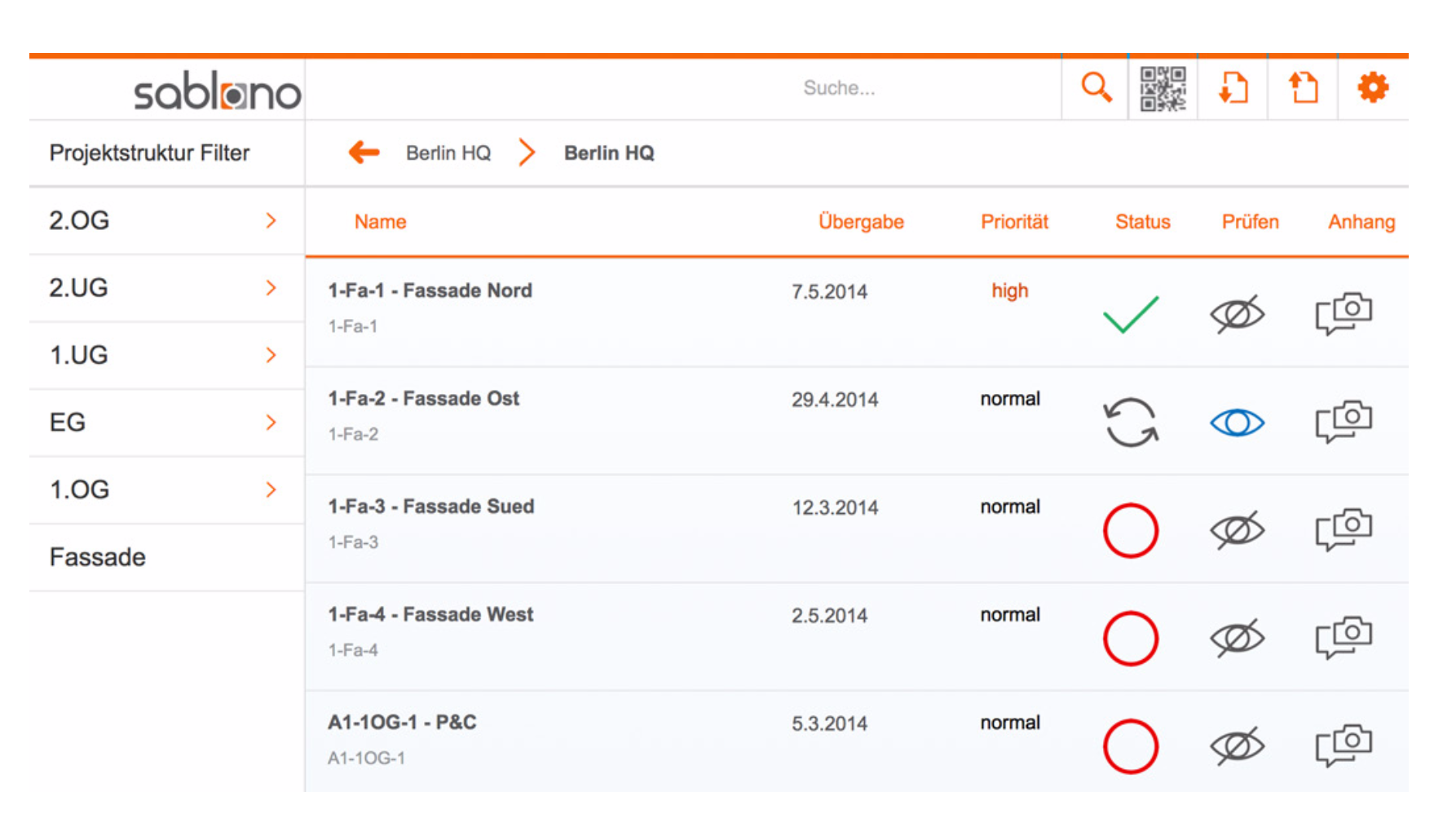The height and width of the screenshot is (827, 1456).
Task: Open attachment for Fassade Nord
Action: pyautogui.click(x=1343, y=314)
